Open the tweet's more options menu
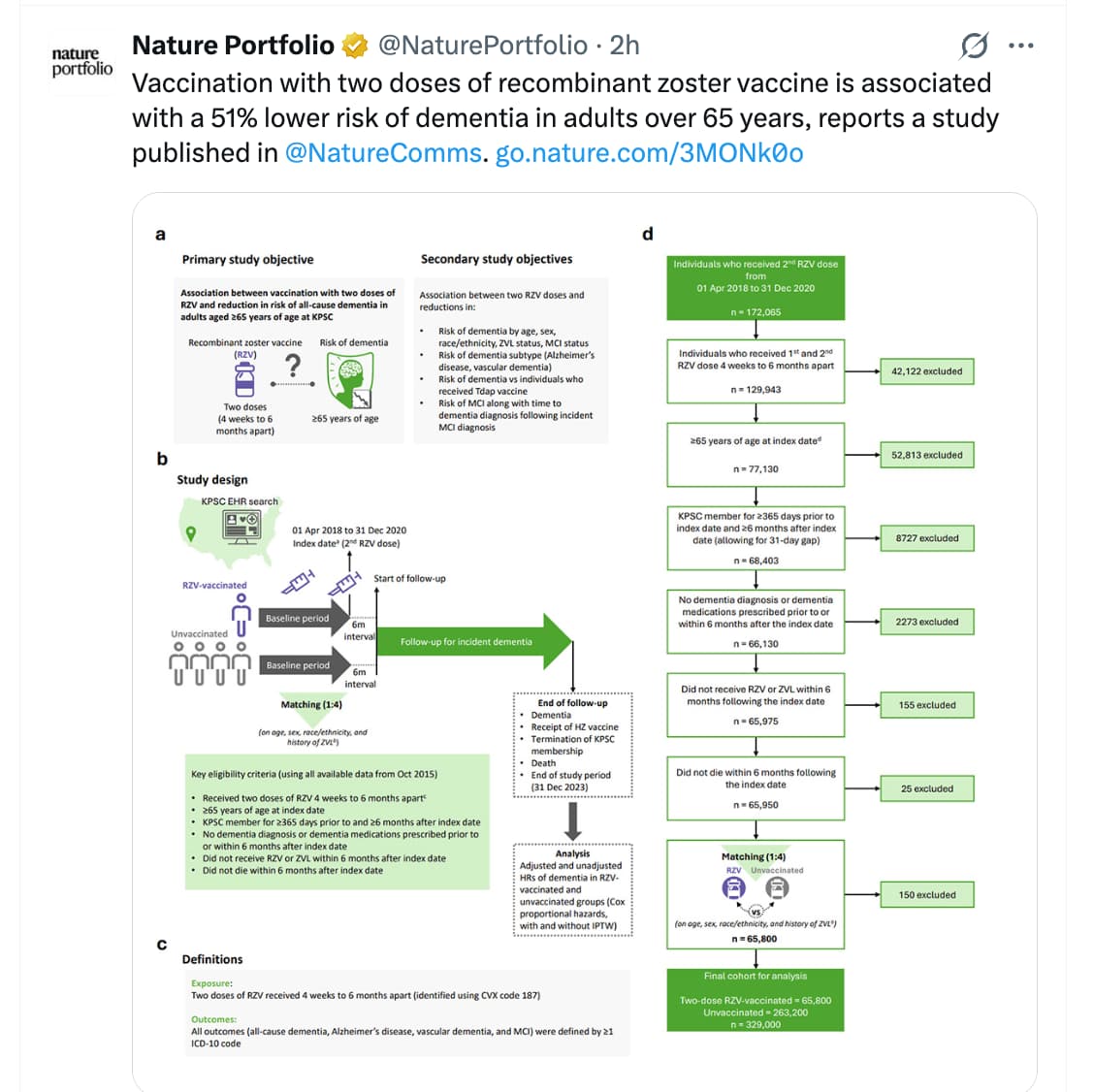 [x=1021, y=46]
